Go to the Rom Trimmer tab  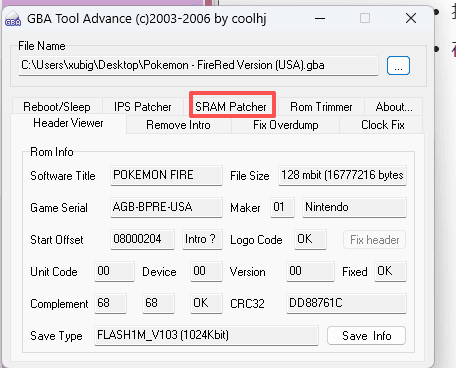tap(321, 107)
